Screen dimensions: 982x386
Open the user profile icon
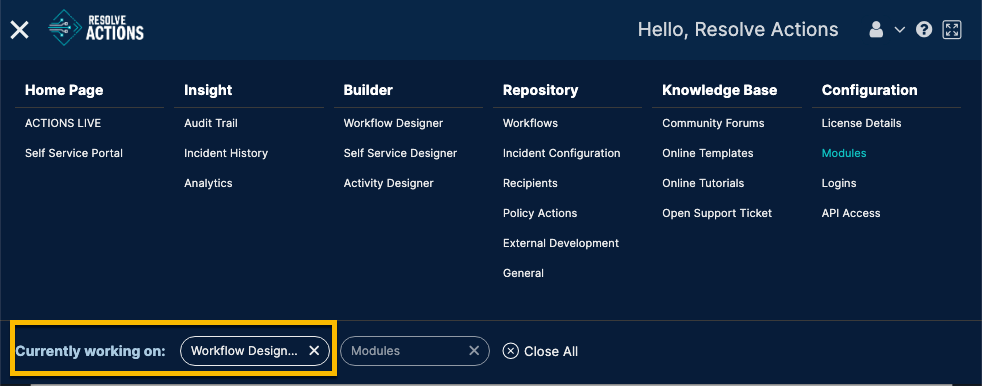[x=876, y=29]
